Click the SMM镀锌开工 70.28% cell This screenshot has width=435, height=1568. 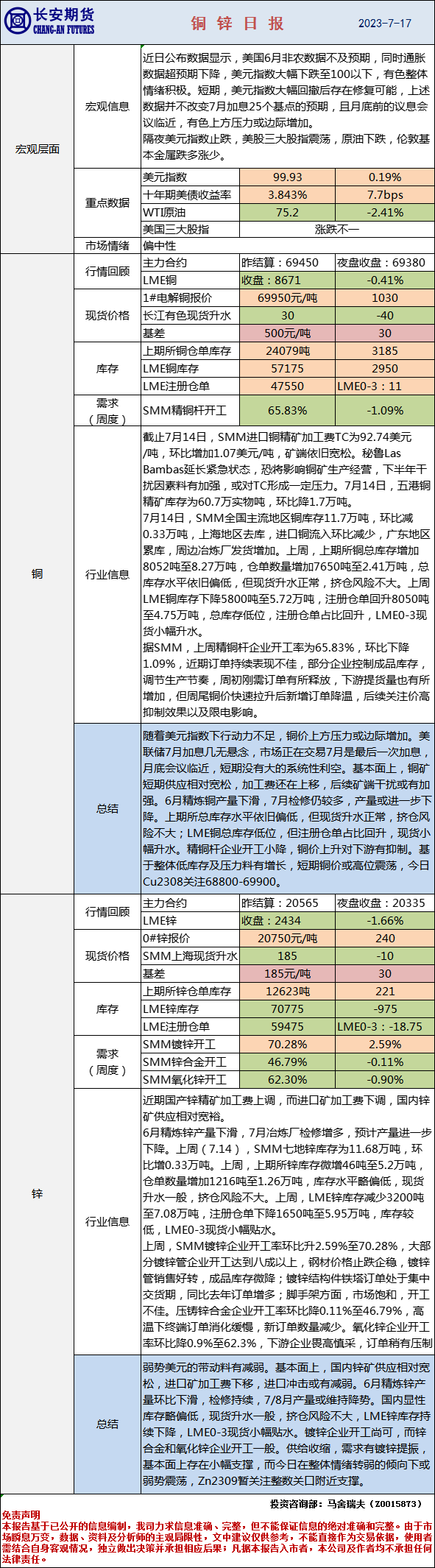tap(287, 1045)
